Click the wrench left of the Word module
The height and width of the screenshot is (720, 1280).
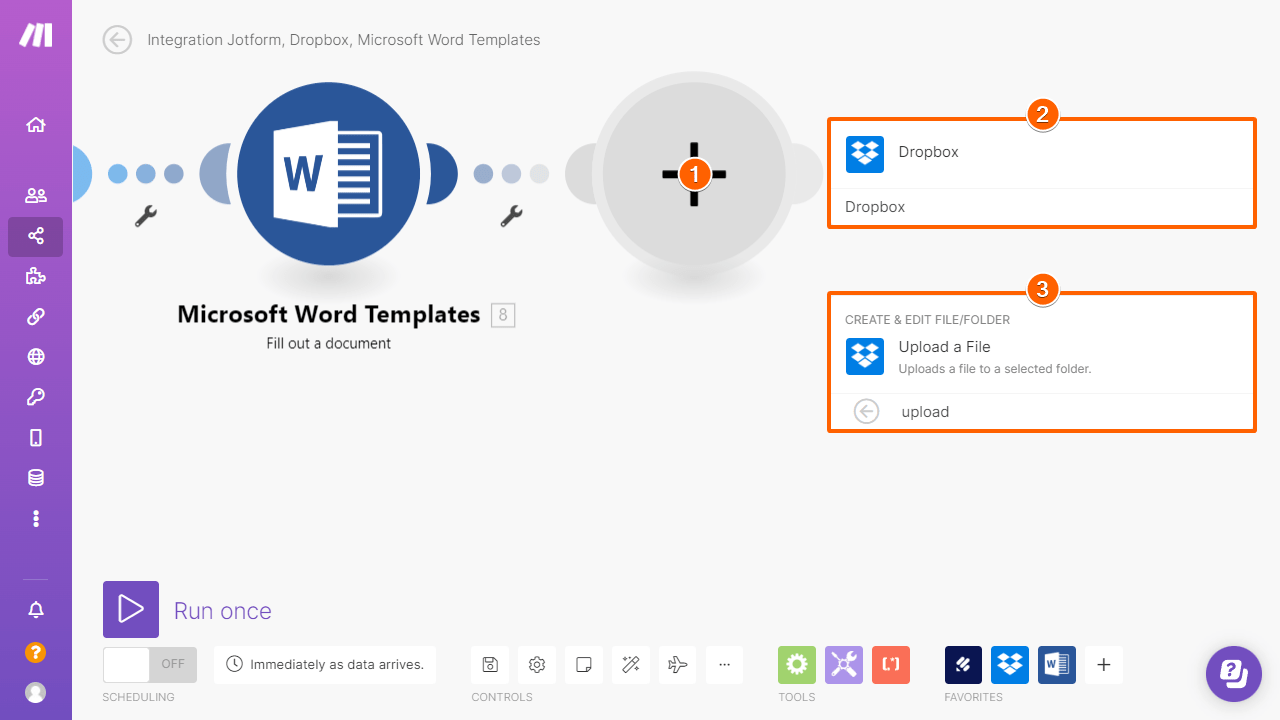146,216
